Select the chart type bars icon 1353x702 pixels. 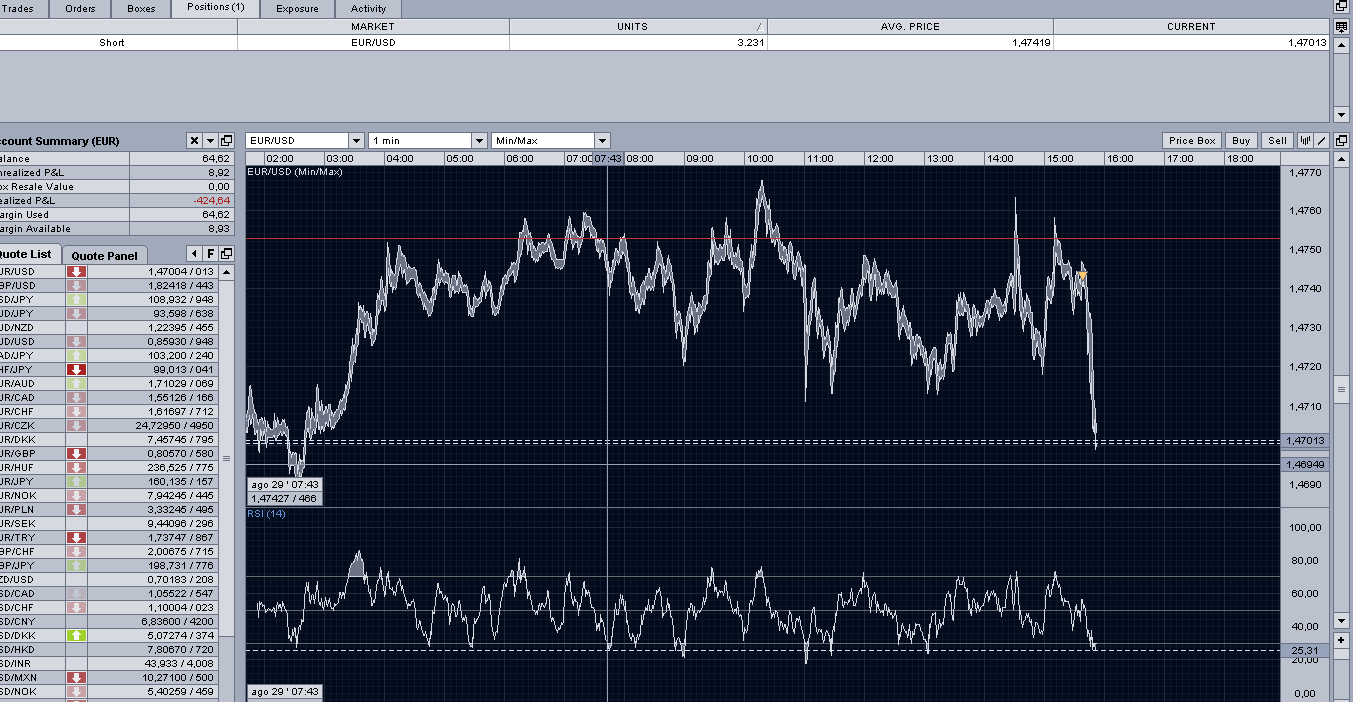tap(1305, 141)
